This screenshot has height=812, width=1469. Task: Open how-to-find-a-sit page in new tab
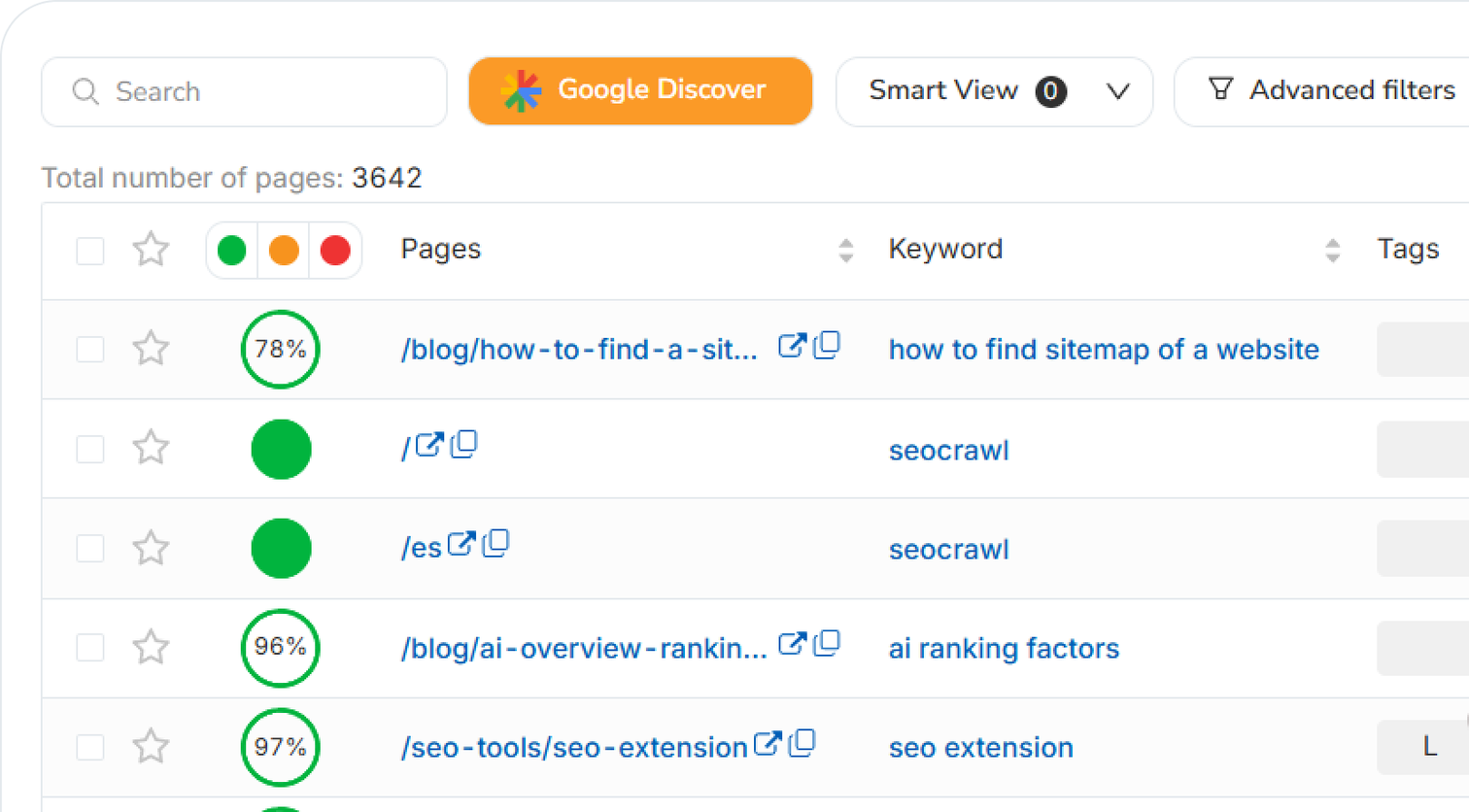792,346
